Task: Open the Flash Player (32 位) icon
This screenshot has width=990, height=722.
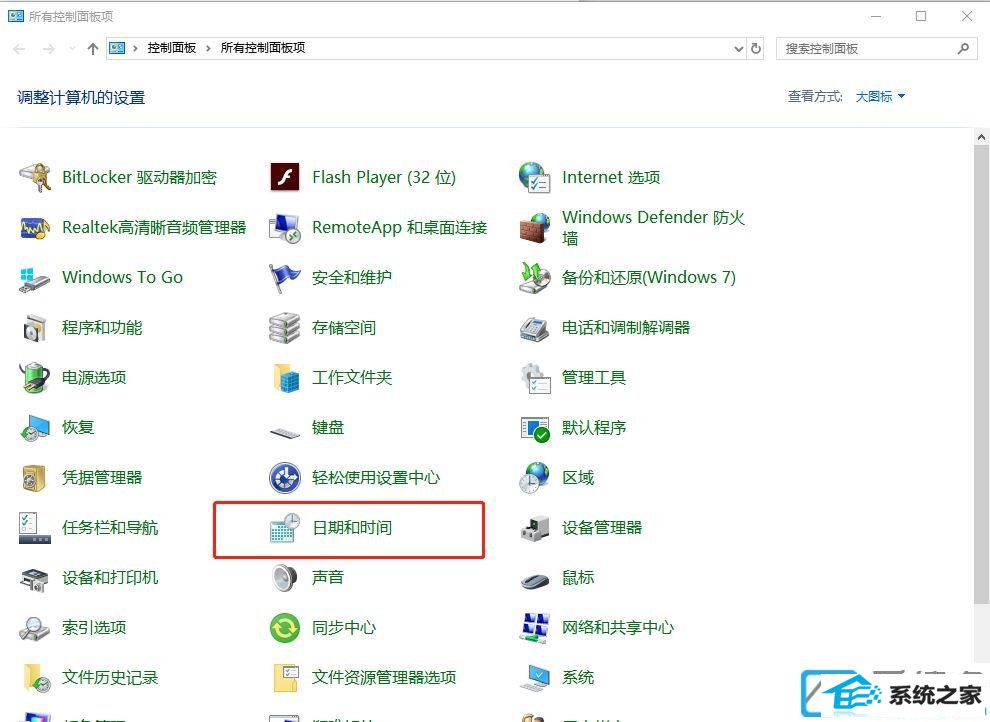Action: (x=285, y=177)
